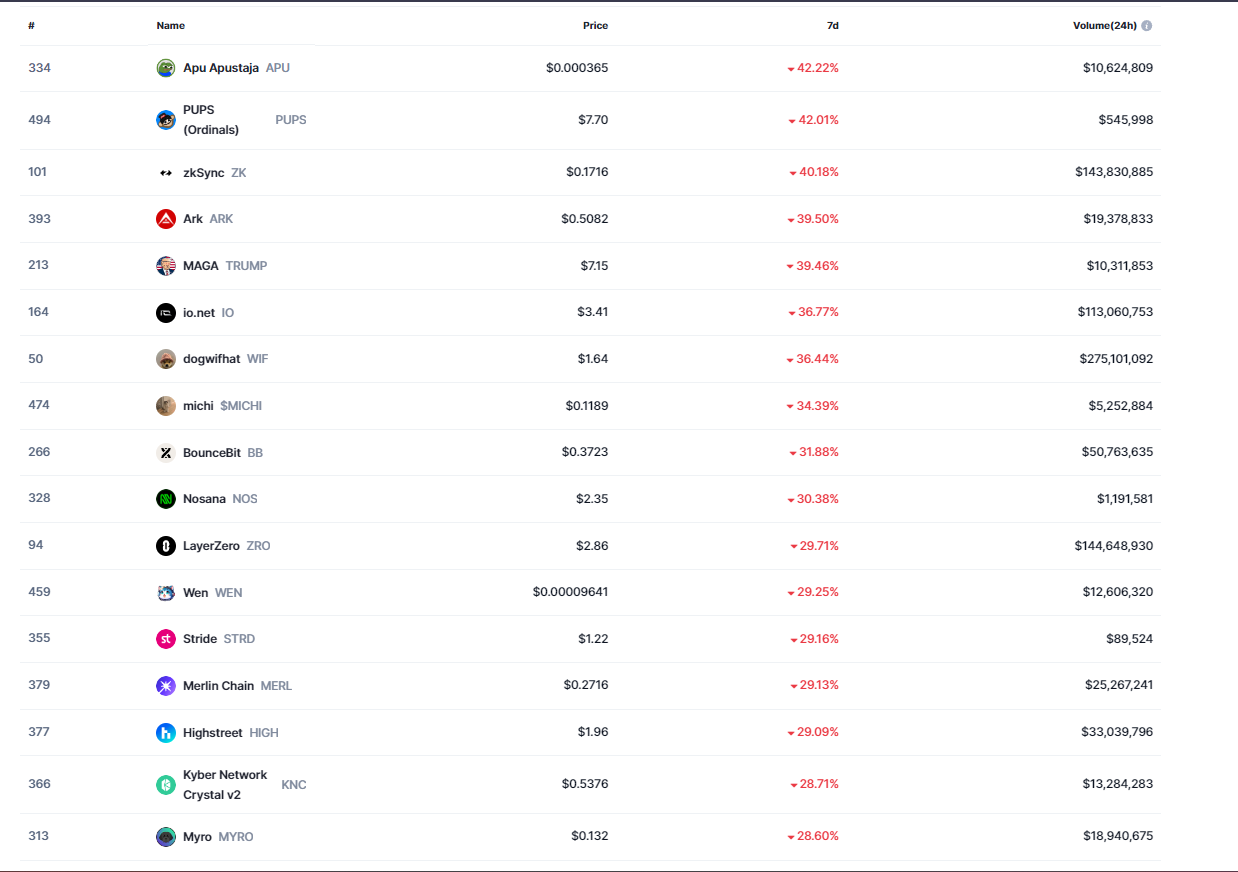1238x872 pixels.
Task: Open the Merlin Chain coin link
Action: coord(218,686)
